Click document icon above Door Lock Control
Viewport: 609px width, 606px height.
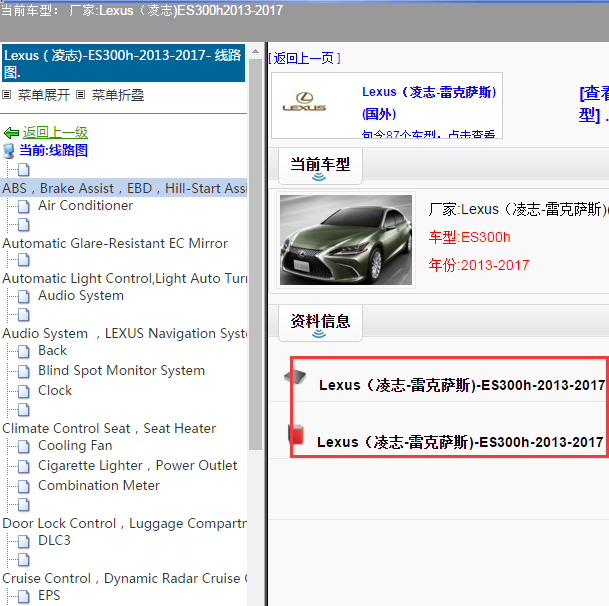[x=24, y=505]
